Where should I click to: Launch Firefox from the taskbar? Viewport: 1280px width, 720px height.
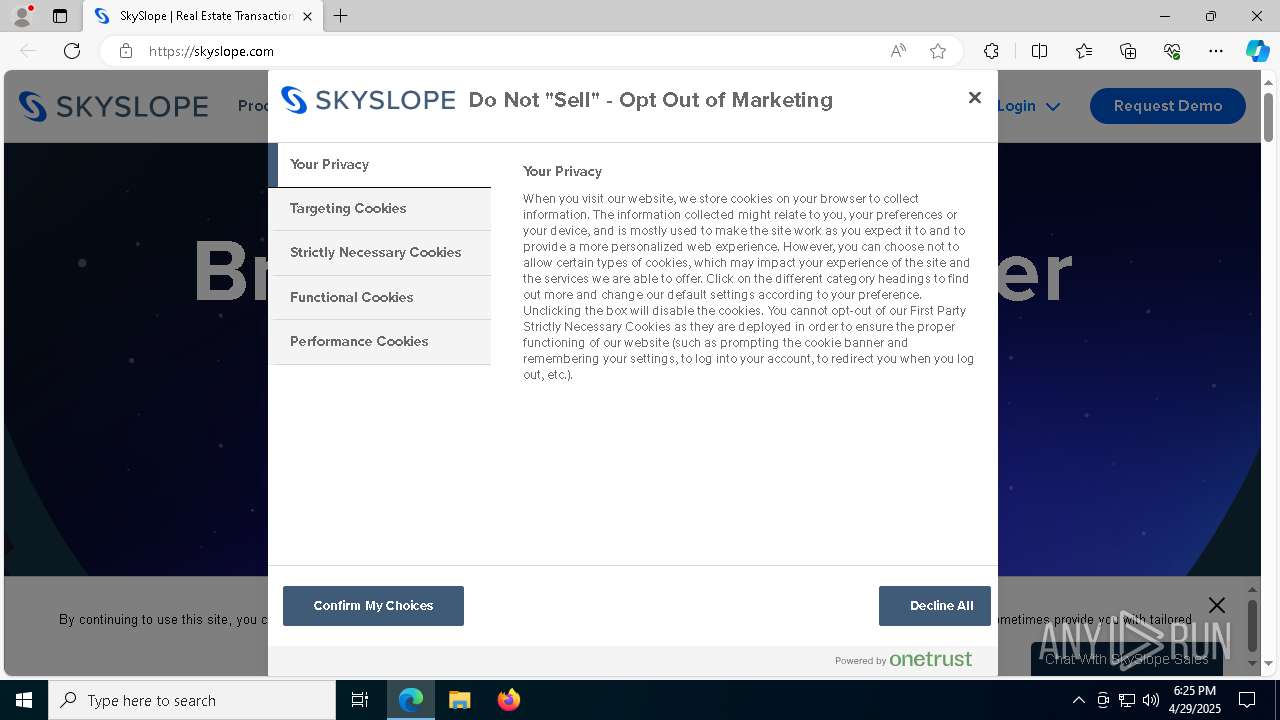pyautogui.click(x=508, y=700)
